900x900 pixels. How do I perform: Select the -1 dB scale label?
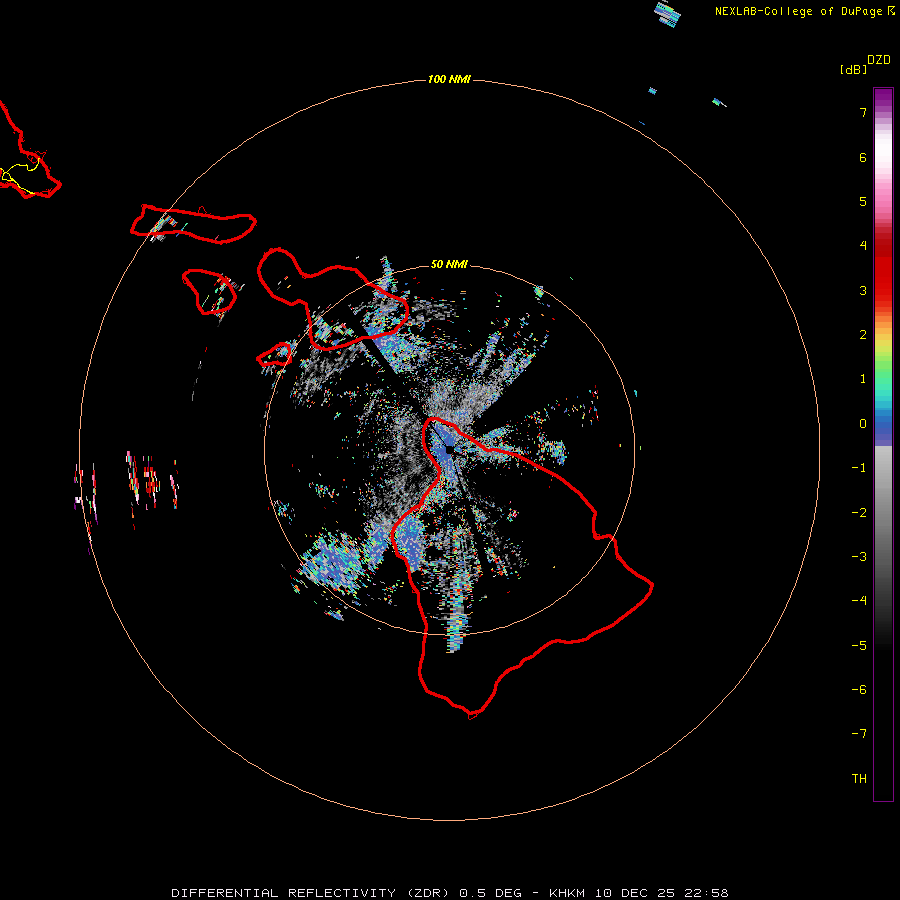click(x=859, y=468)
